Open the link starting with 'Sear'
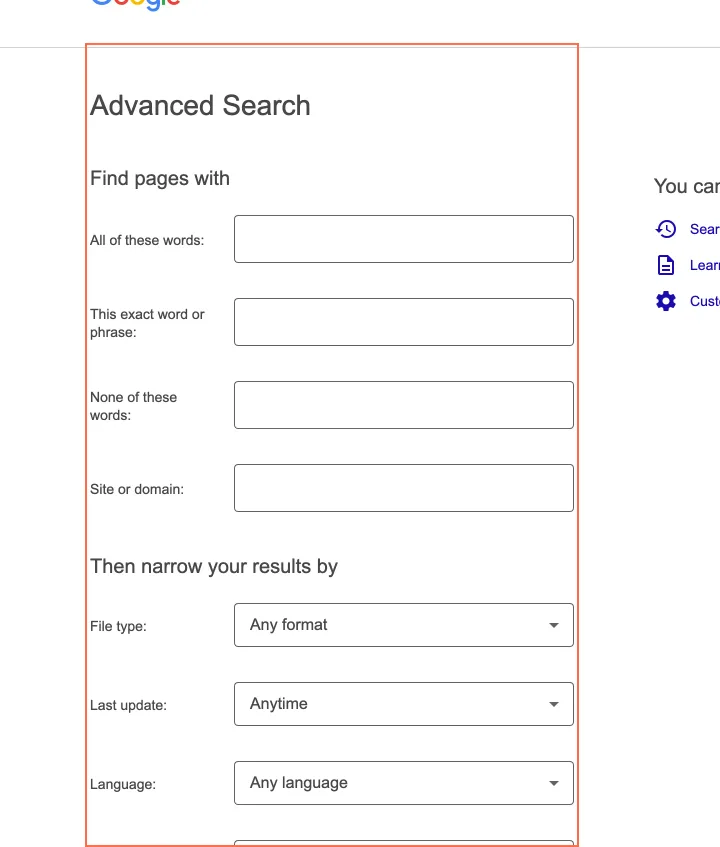720x847 pixels. (x=705, y=229)
